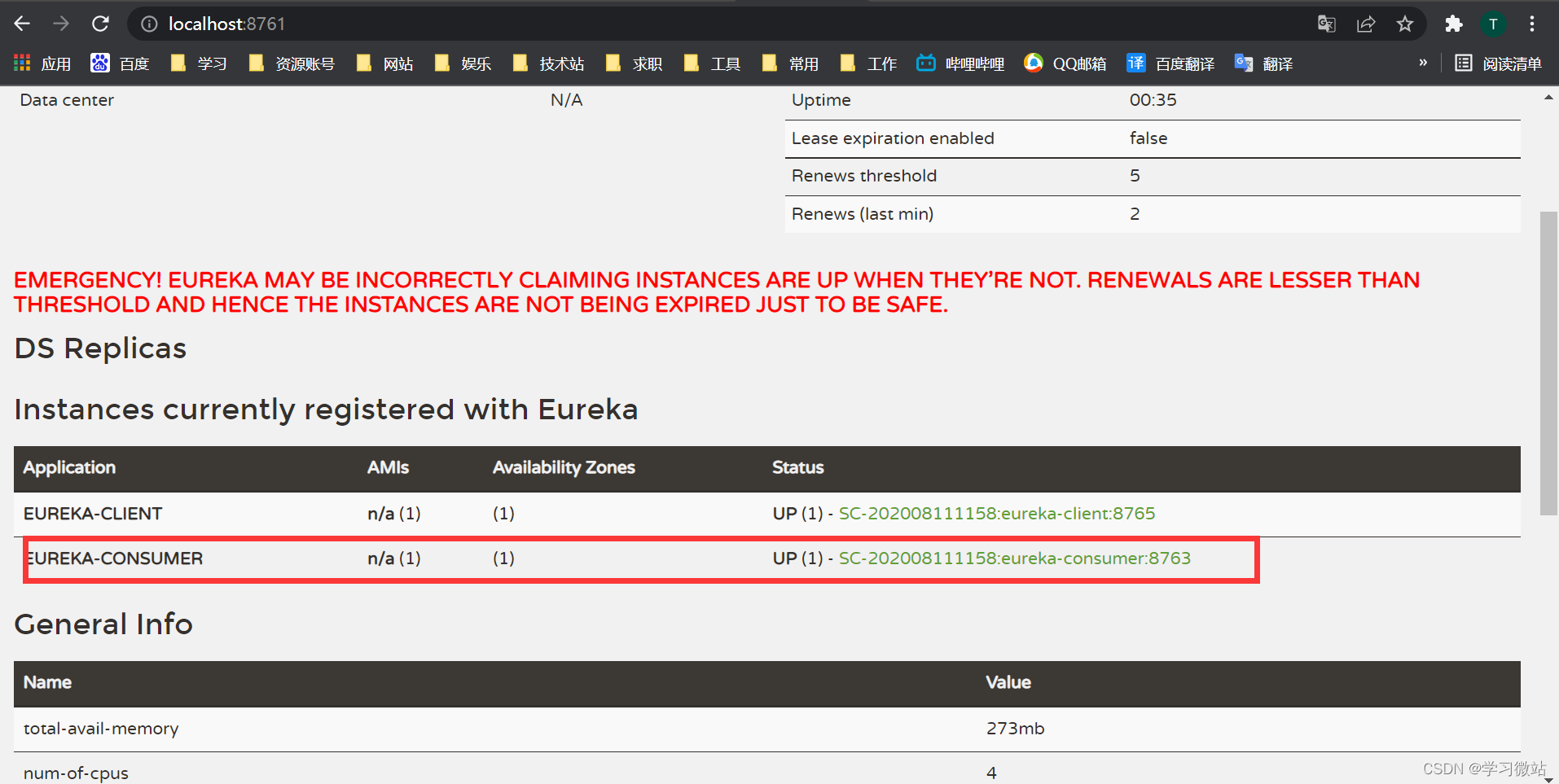Screen dimensions: 1559x784
Task: Open the 网站 bookmark folder
Action: pos(384,64)
